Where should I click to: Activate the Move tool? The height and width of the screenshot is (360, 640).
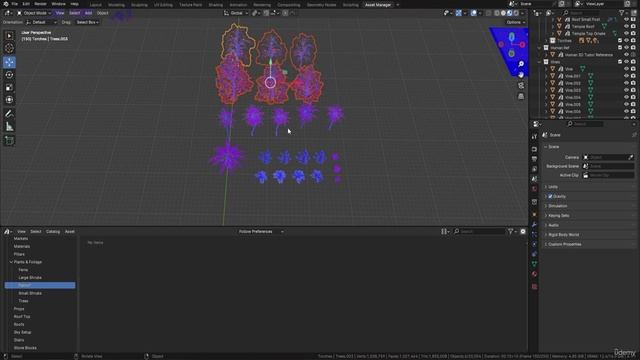tap(9, 62)
